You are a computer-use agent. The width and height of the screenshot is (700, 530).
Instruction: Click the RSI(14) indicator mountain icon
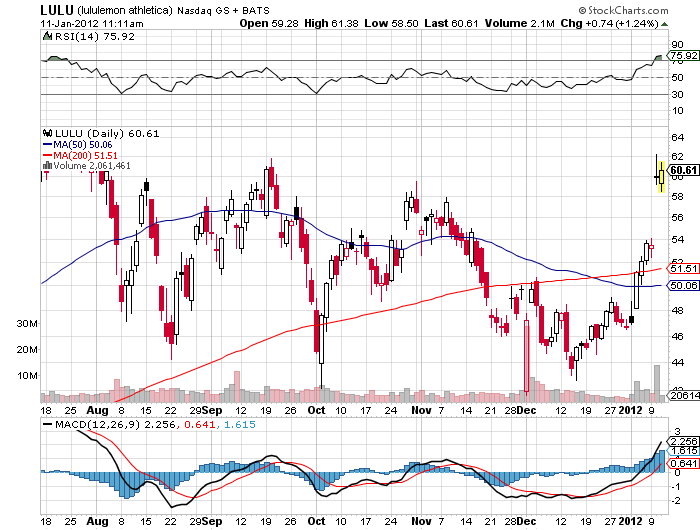point(47,36)
